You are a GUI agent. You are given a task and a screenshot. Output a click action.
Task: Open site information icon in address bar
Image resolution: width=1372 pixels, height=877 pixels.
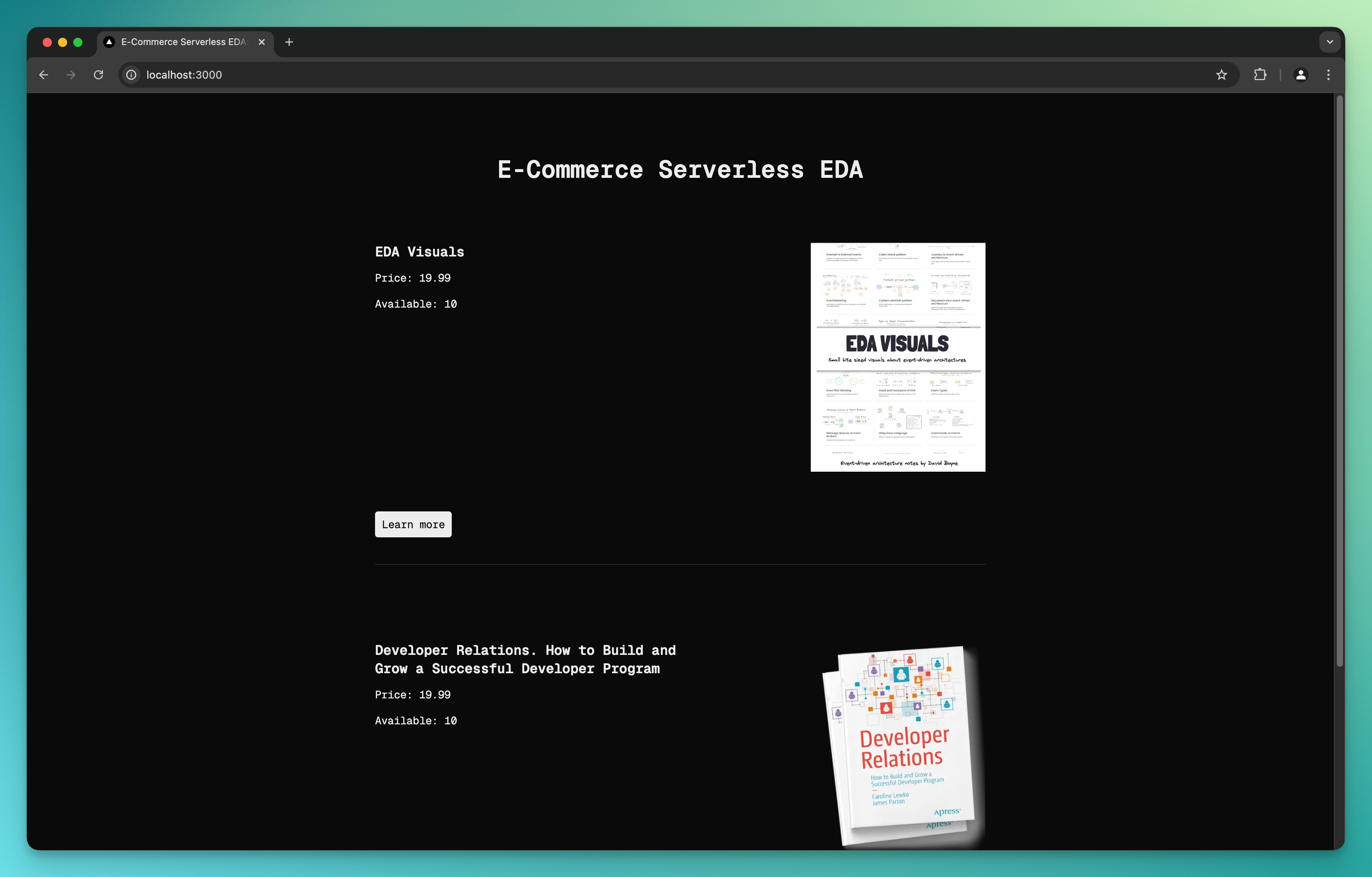(x=131, y=75)
